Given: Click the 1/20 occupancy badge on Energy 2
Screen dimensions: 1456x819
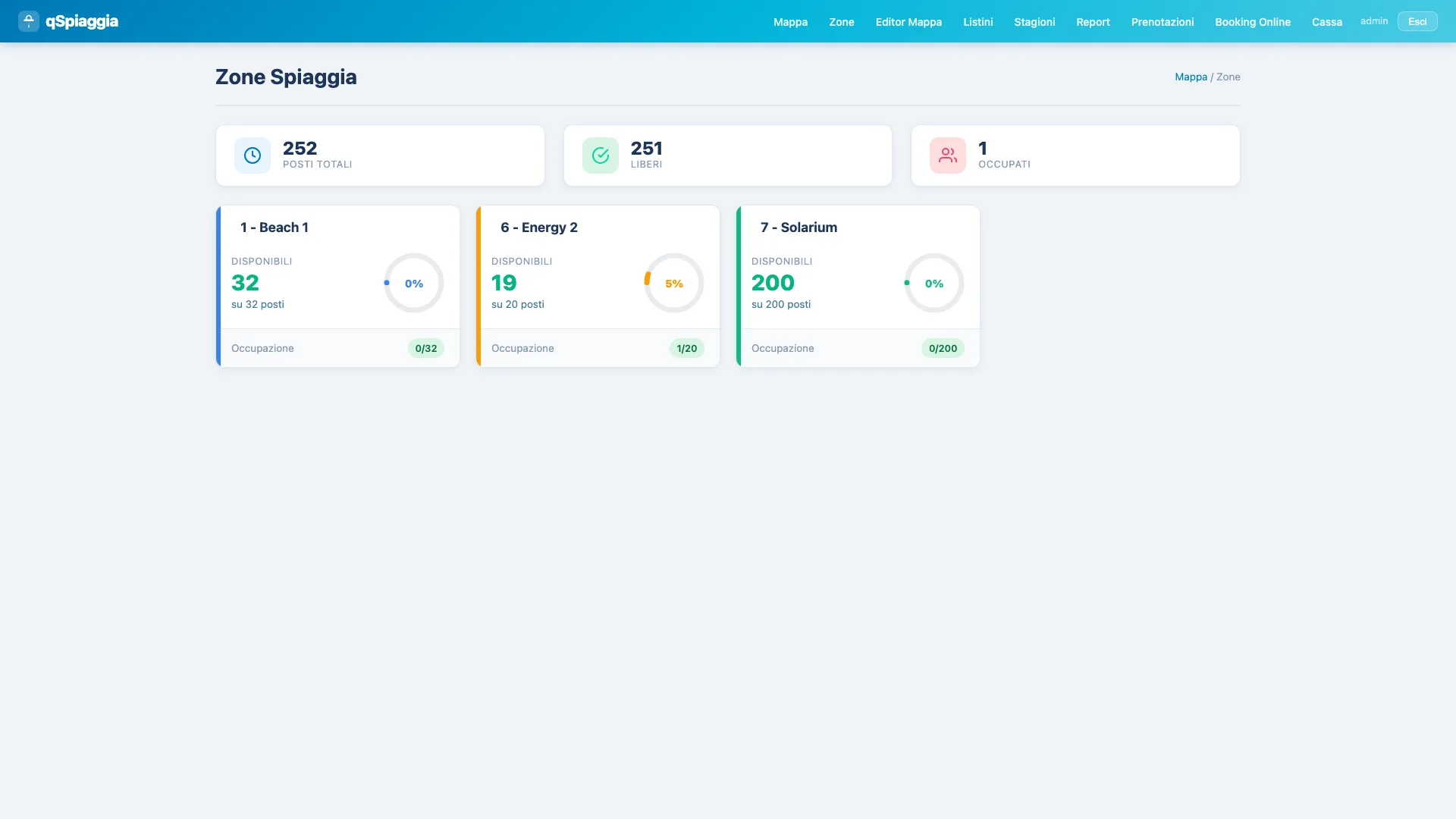Looking at the screenshot, I should [686, 348].
